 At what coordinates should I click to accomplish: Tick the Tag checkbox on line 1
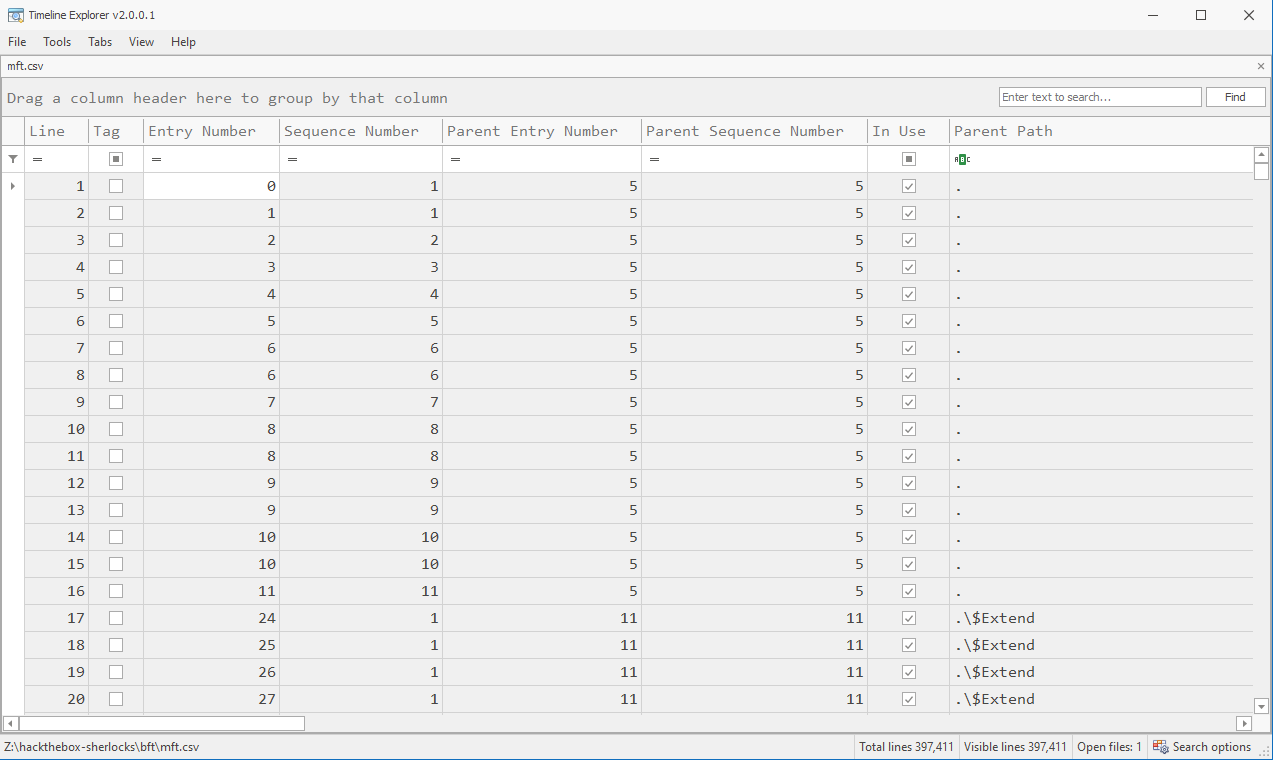click(116, 186)
